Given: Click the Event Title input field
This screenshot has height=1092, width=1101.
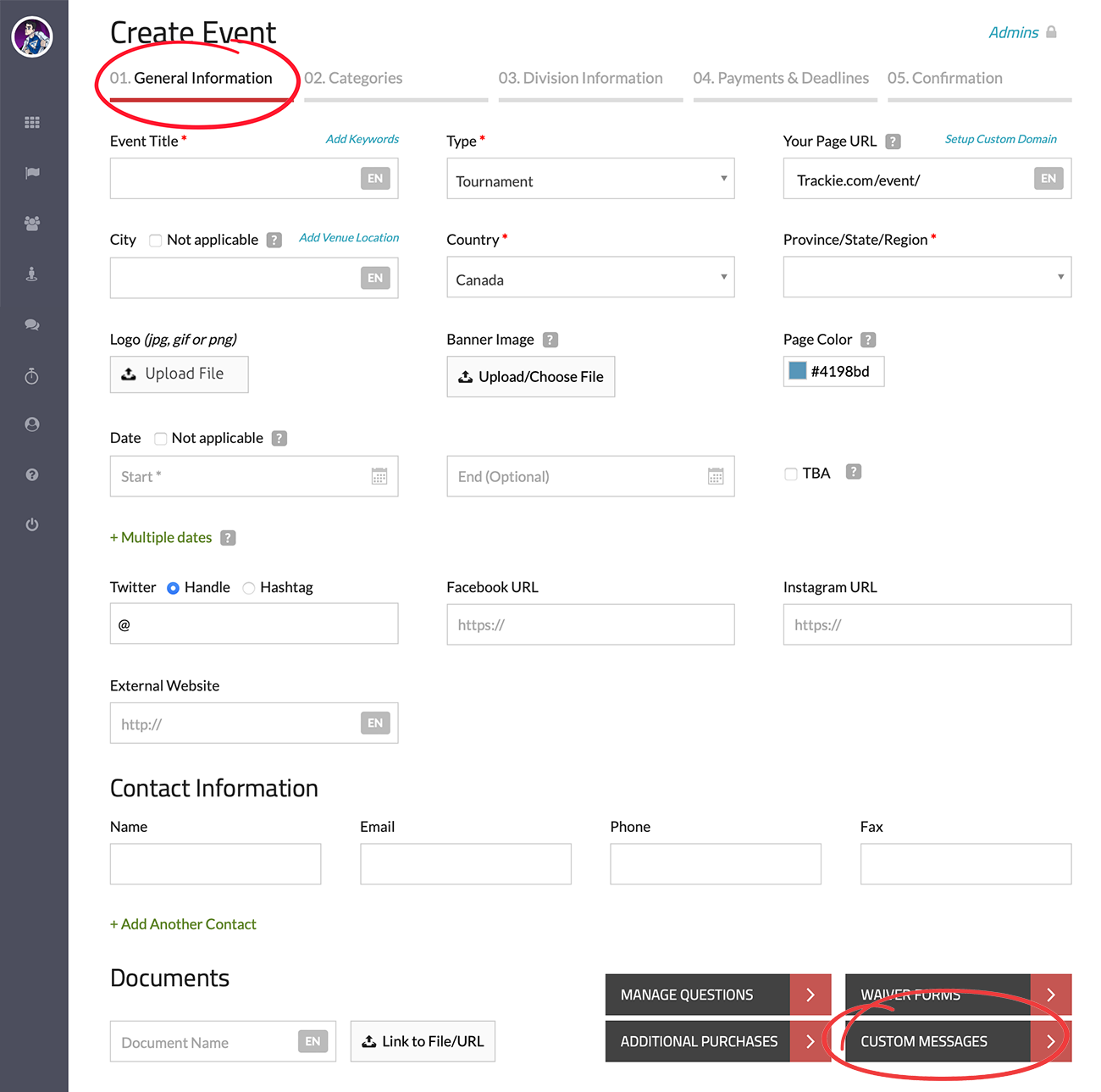Looking at the screenshot, I should pyautogui.click(x=235, y=179).
